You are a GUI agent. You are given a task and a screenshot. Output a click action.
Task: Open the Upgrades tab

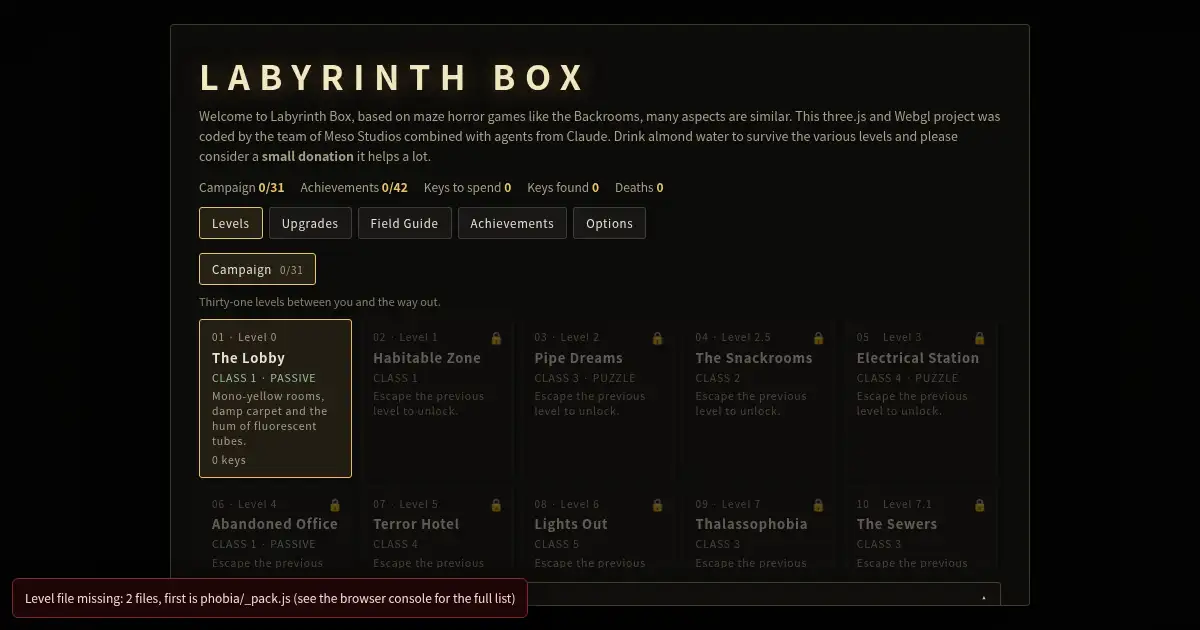point(310,223)
